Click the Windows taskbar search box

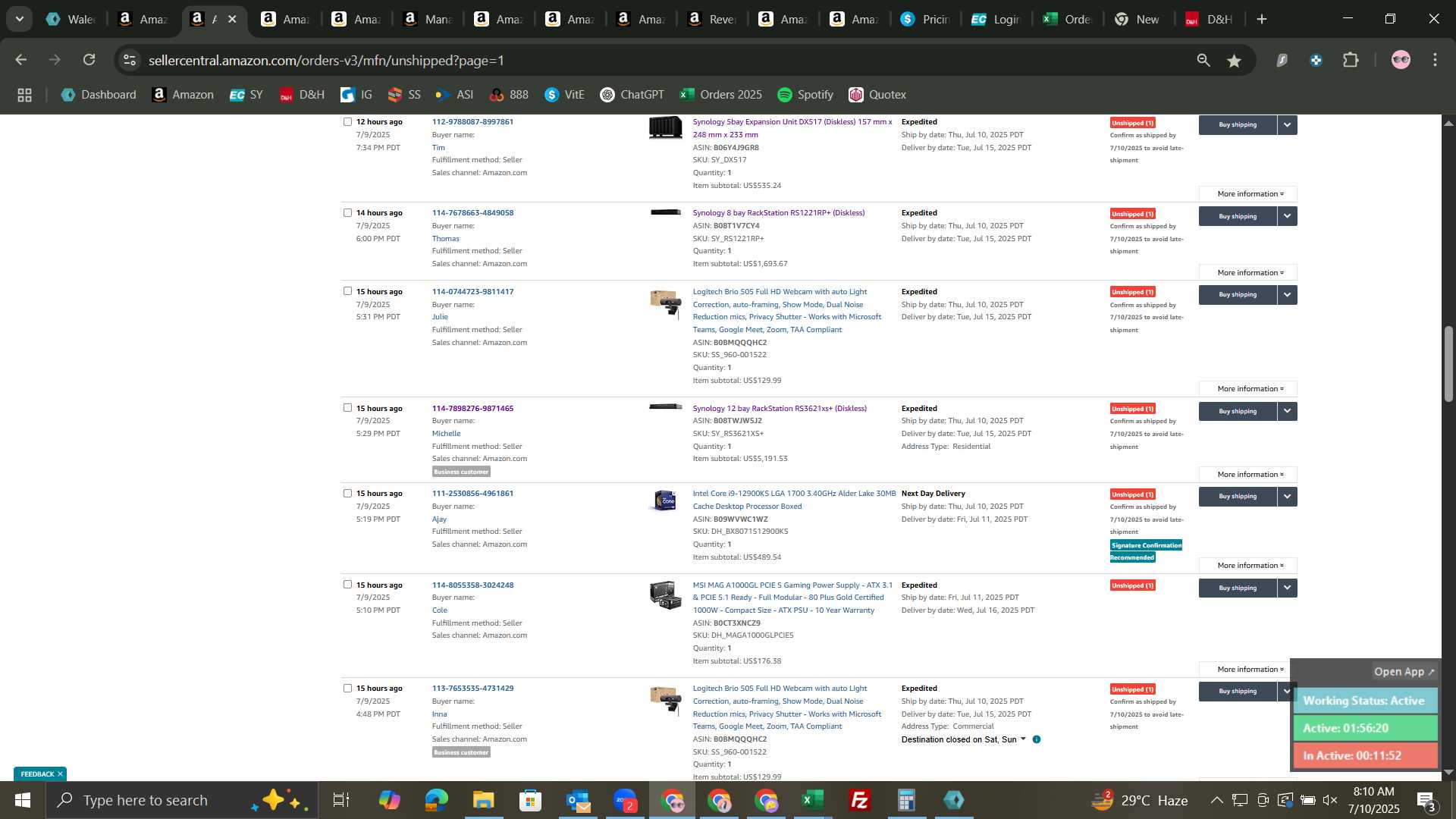coord(182,800)
